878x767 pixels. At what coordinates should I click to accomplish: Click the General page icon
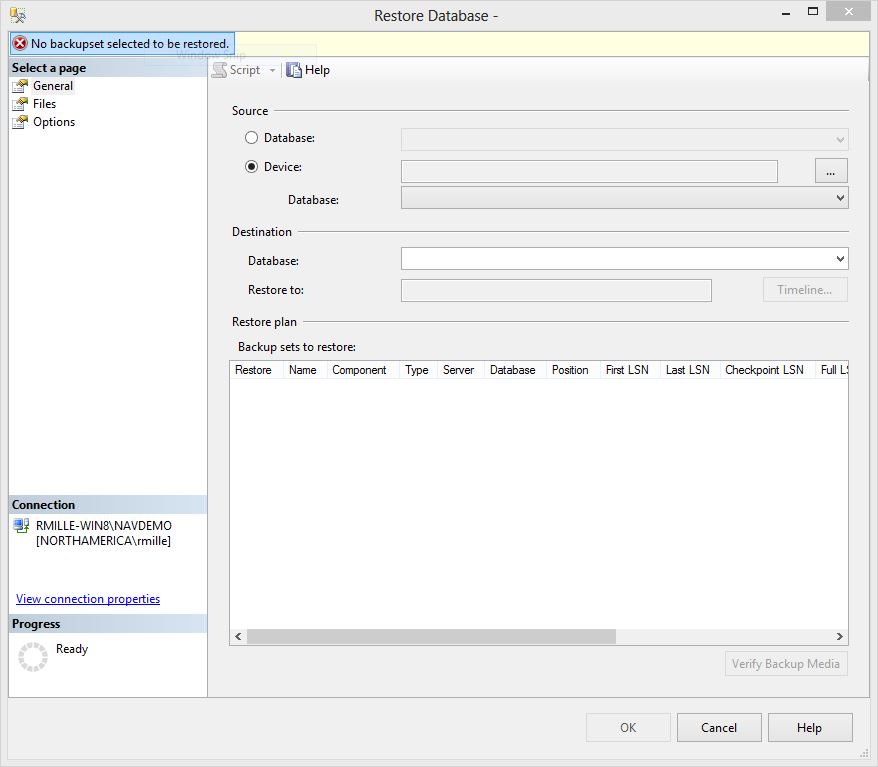coord(20,86)
